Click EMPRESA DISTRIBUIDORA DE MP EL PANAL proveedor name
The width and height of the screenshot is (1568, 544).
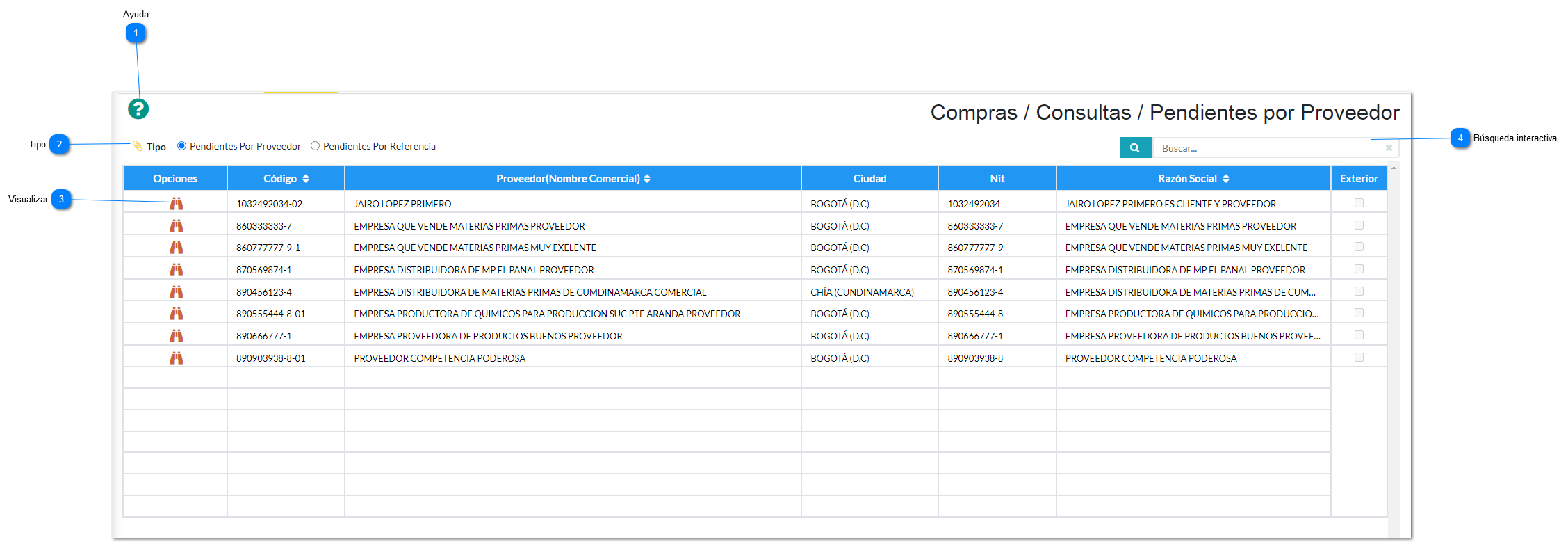(474, 270)
